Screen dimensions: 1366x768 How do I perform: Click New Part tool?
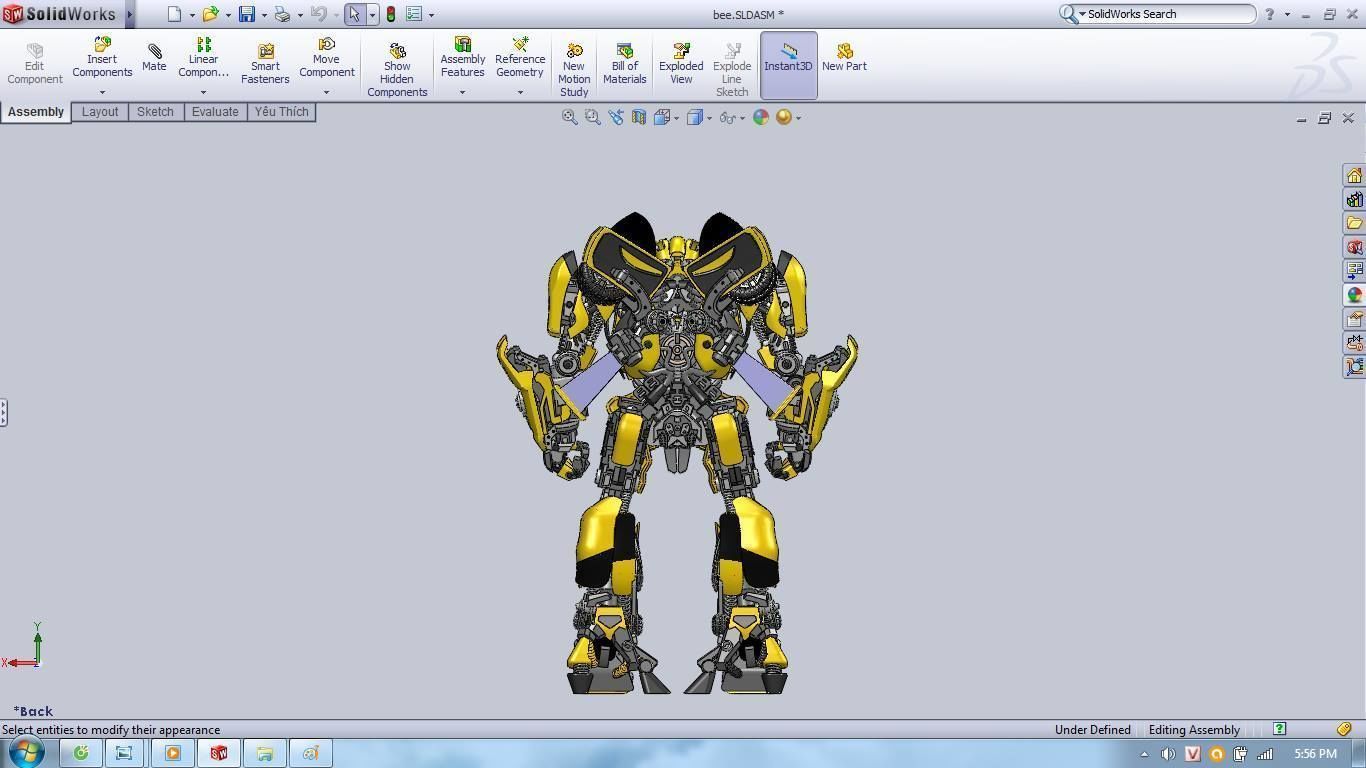[844, 58]
